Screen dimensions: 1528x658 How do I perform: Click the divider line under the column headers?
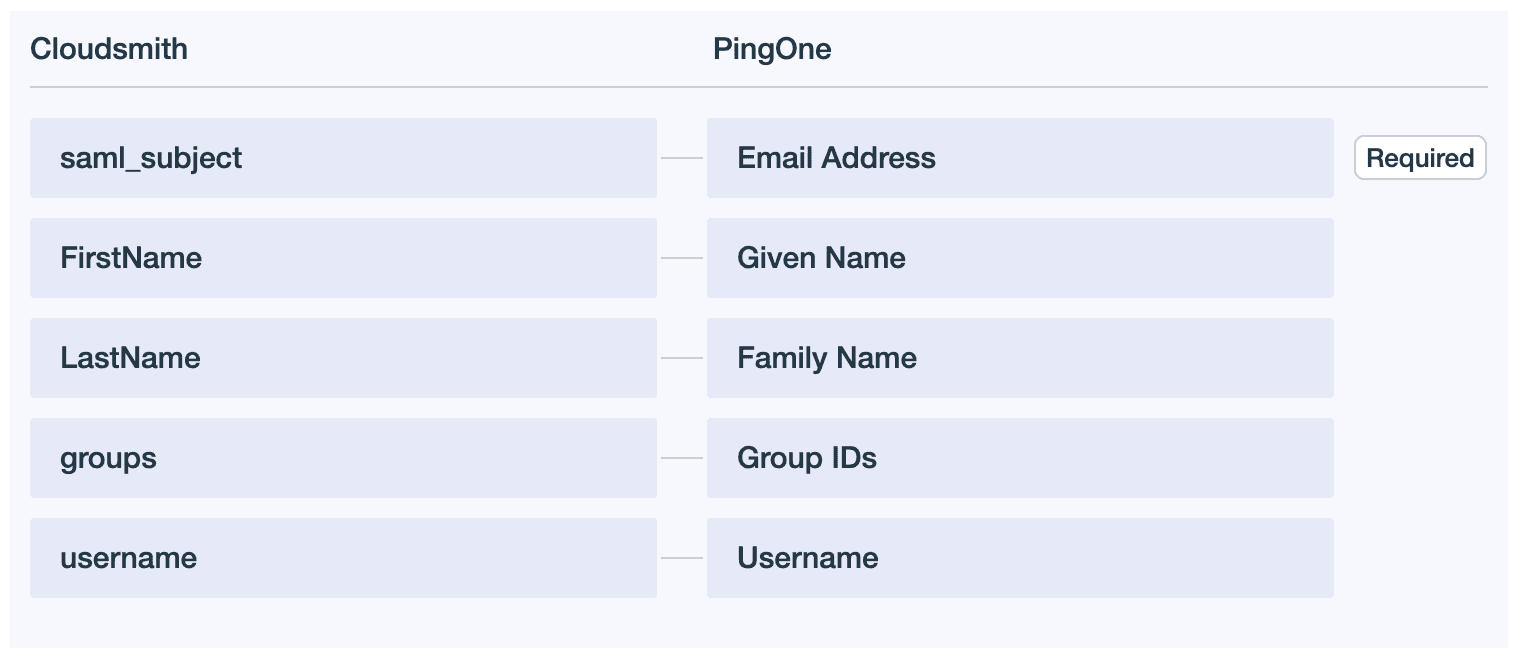point(758,88)
